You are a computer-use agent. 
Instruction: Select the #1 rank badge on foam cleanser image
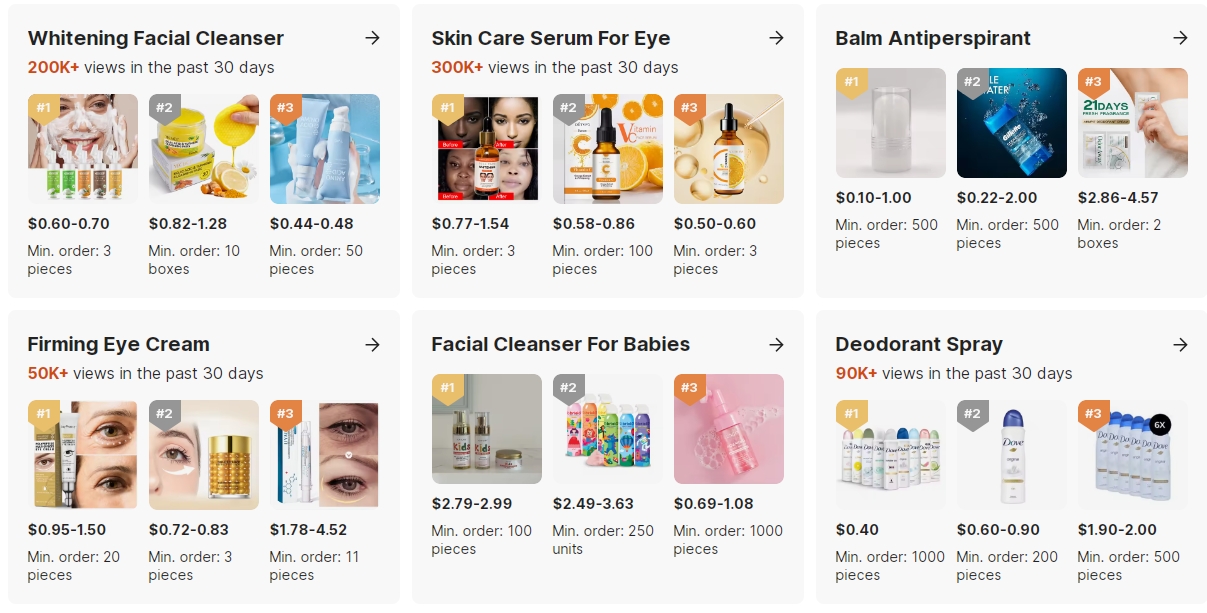[x=43, y=108]
